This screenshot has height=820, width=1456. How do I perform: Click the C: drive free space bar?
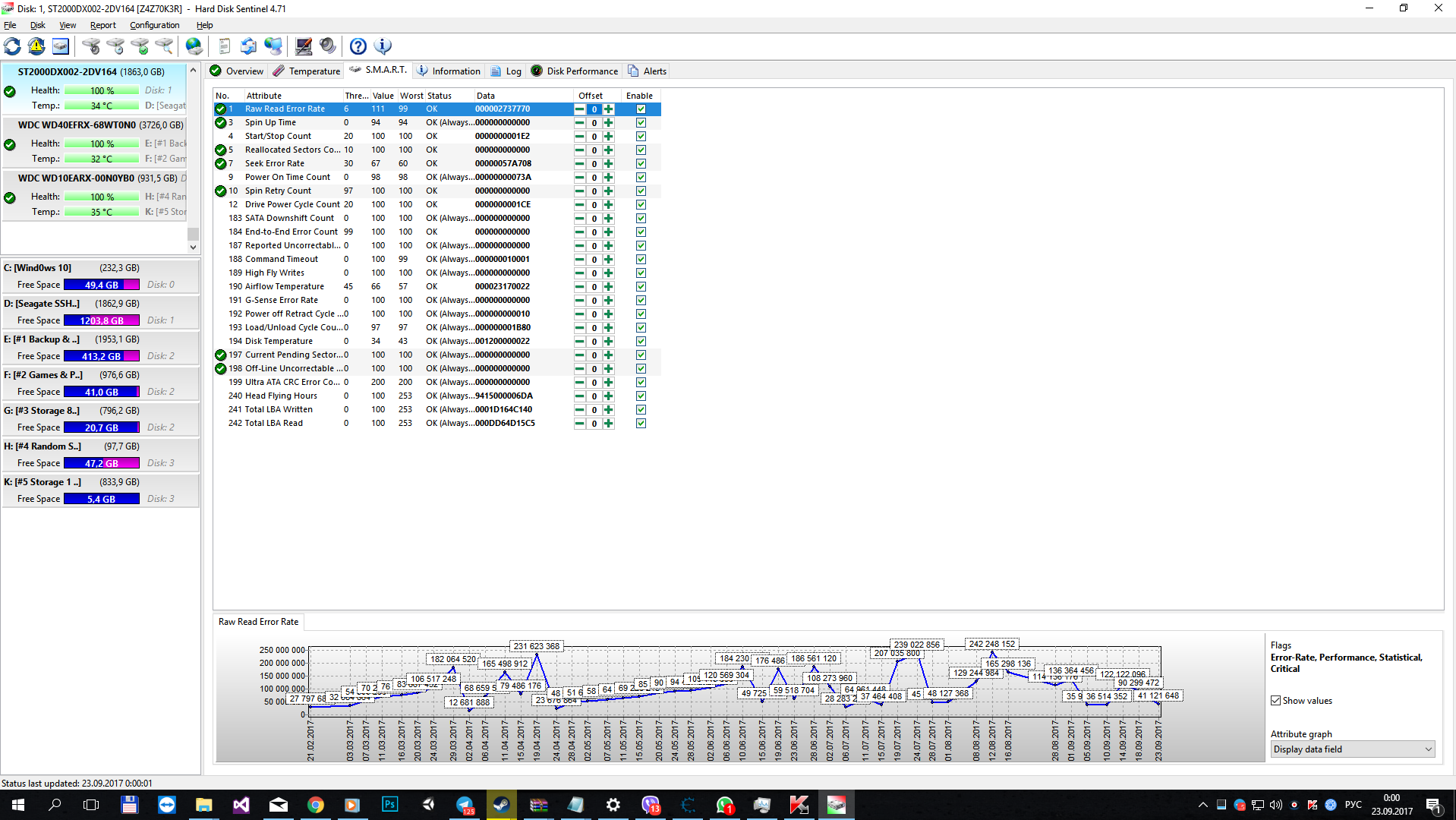tap(101, 285)
